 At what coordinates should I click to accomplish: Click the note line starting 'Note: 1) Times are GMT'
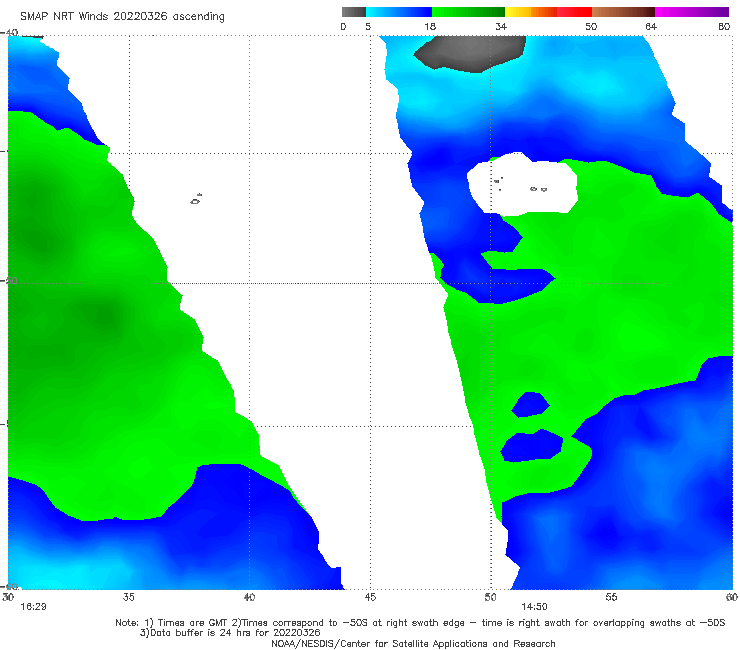tap(420, 623)
